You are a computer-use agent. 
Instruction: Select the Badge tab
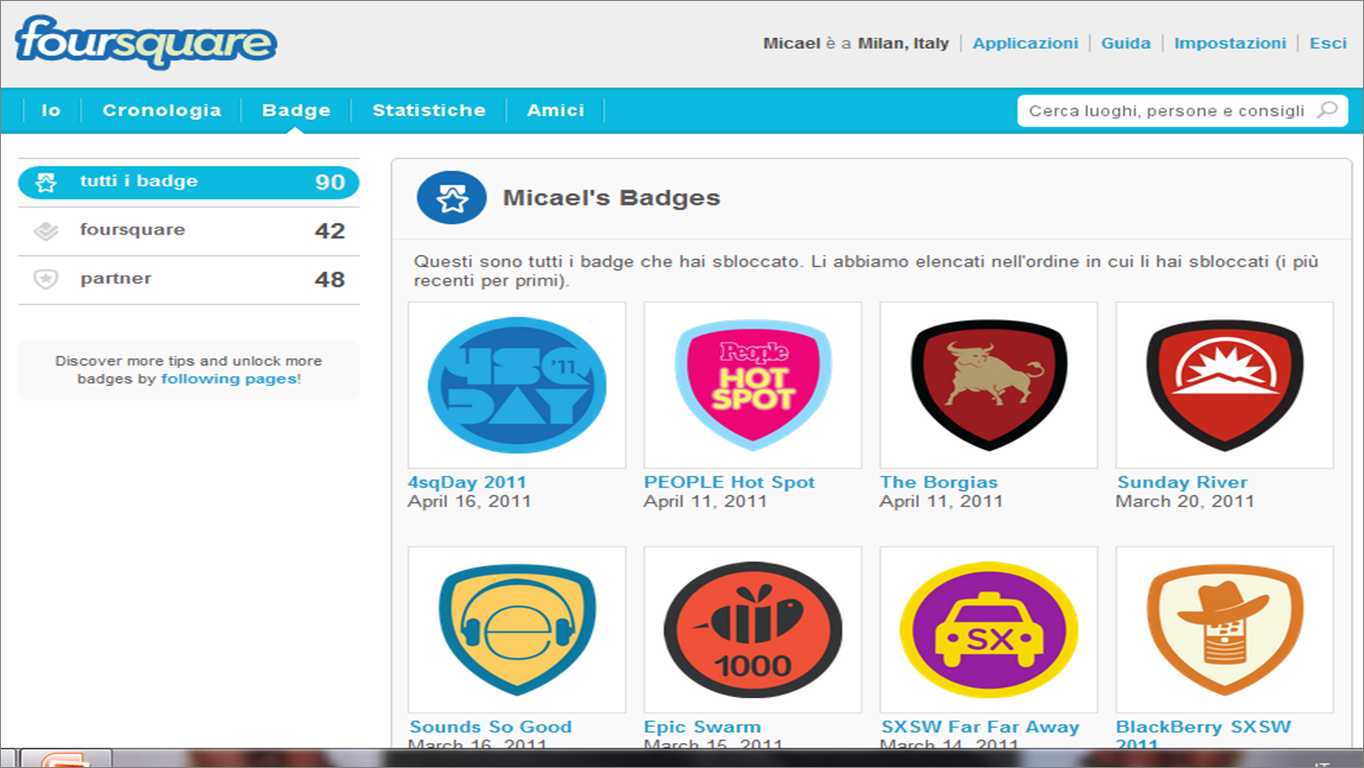point(296,110)
